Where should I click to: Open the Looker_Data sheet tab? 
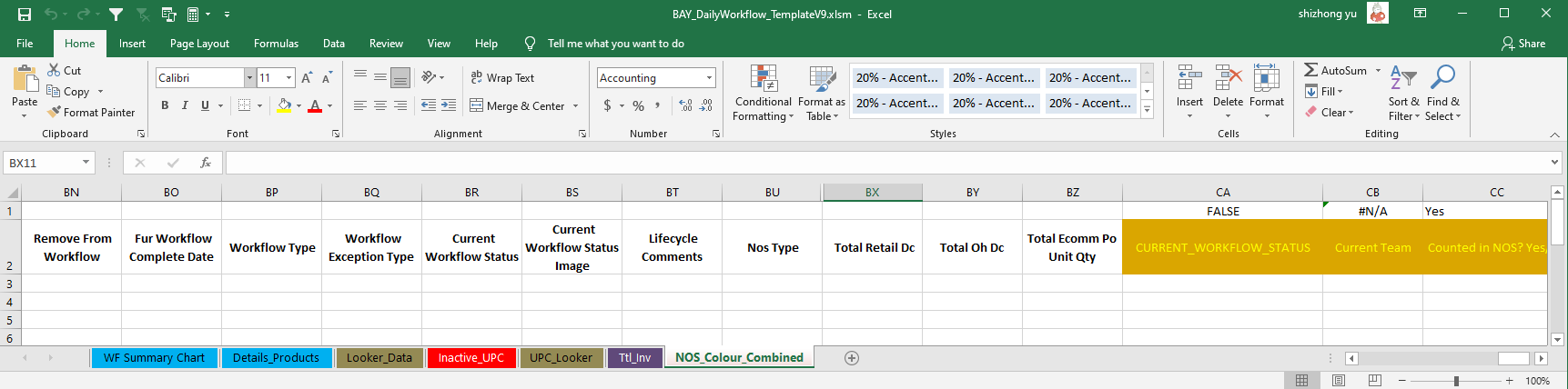[379, 358]
